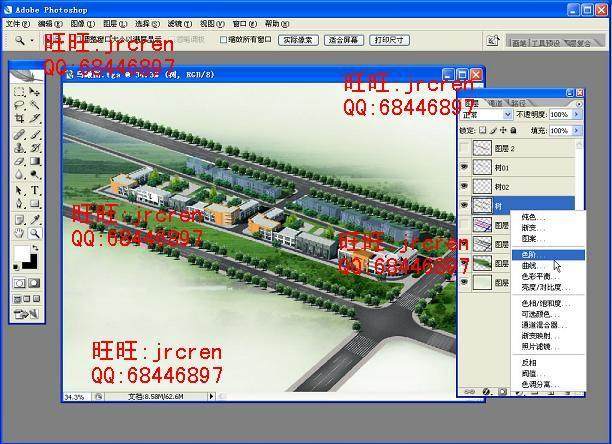
Task: Select the Slice tool
Action: [x=34, y=118]
